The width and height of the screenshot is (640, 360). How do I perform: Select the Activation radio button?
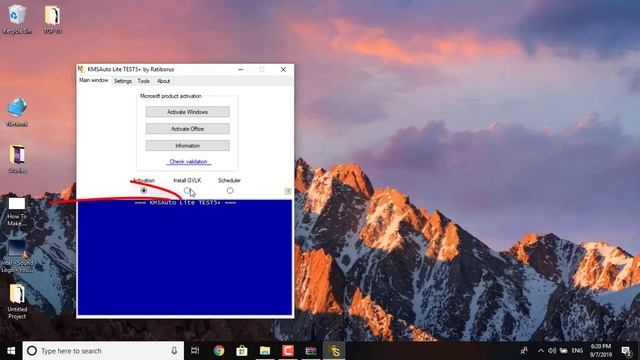[144, 191]
